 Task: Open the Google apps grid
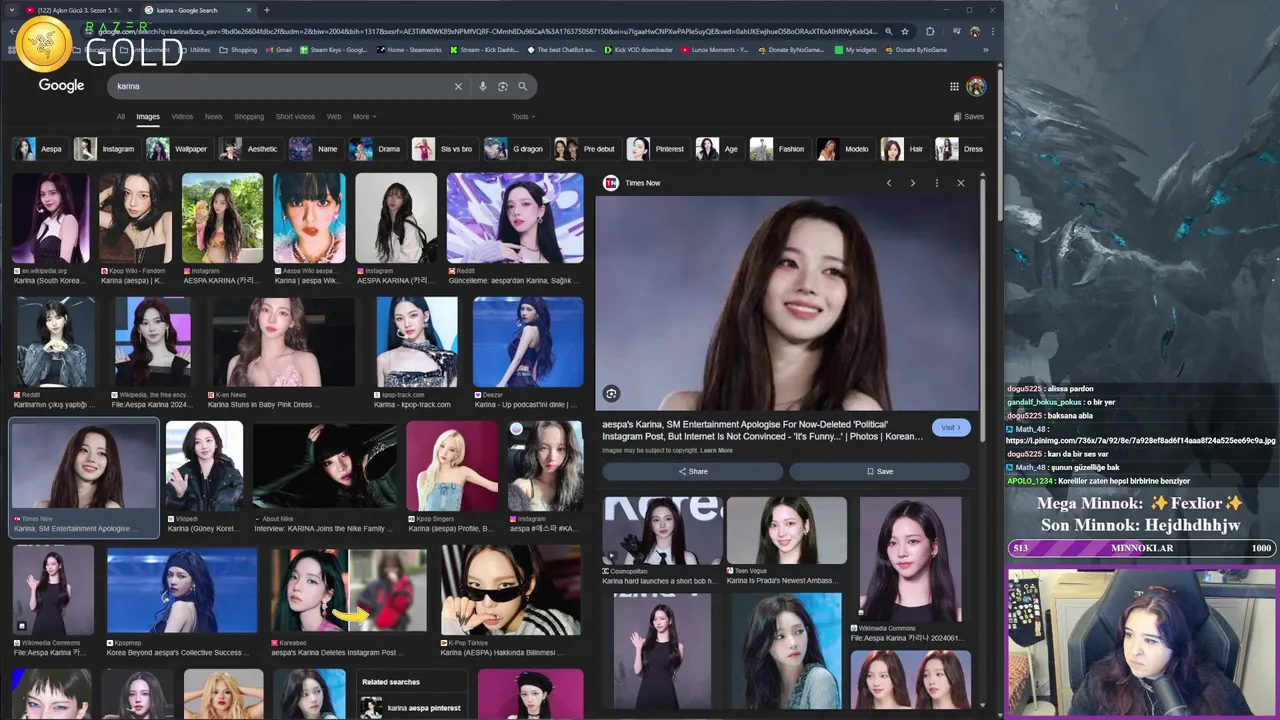954,86
